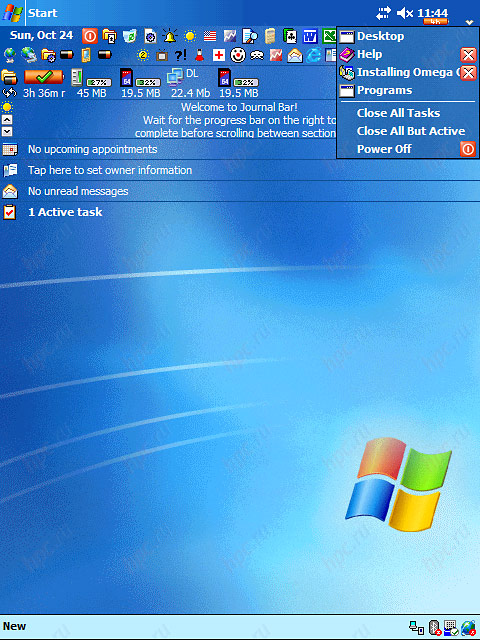Click the globe tray icon in bottom right

[x=469, y=628]
